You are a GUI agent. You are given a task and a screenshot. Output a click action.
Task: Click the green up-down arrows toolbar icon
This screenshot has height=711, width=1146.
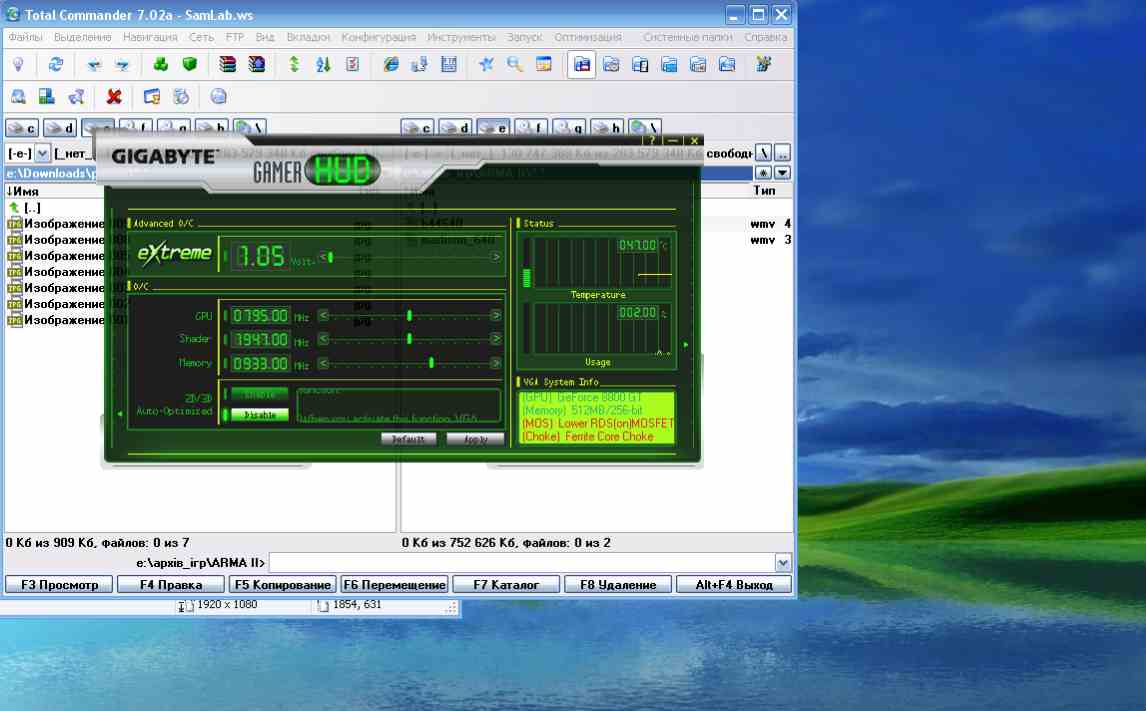tap(294, 65)
